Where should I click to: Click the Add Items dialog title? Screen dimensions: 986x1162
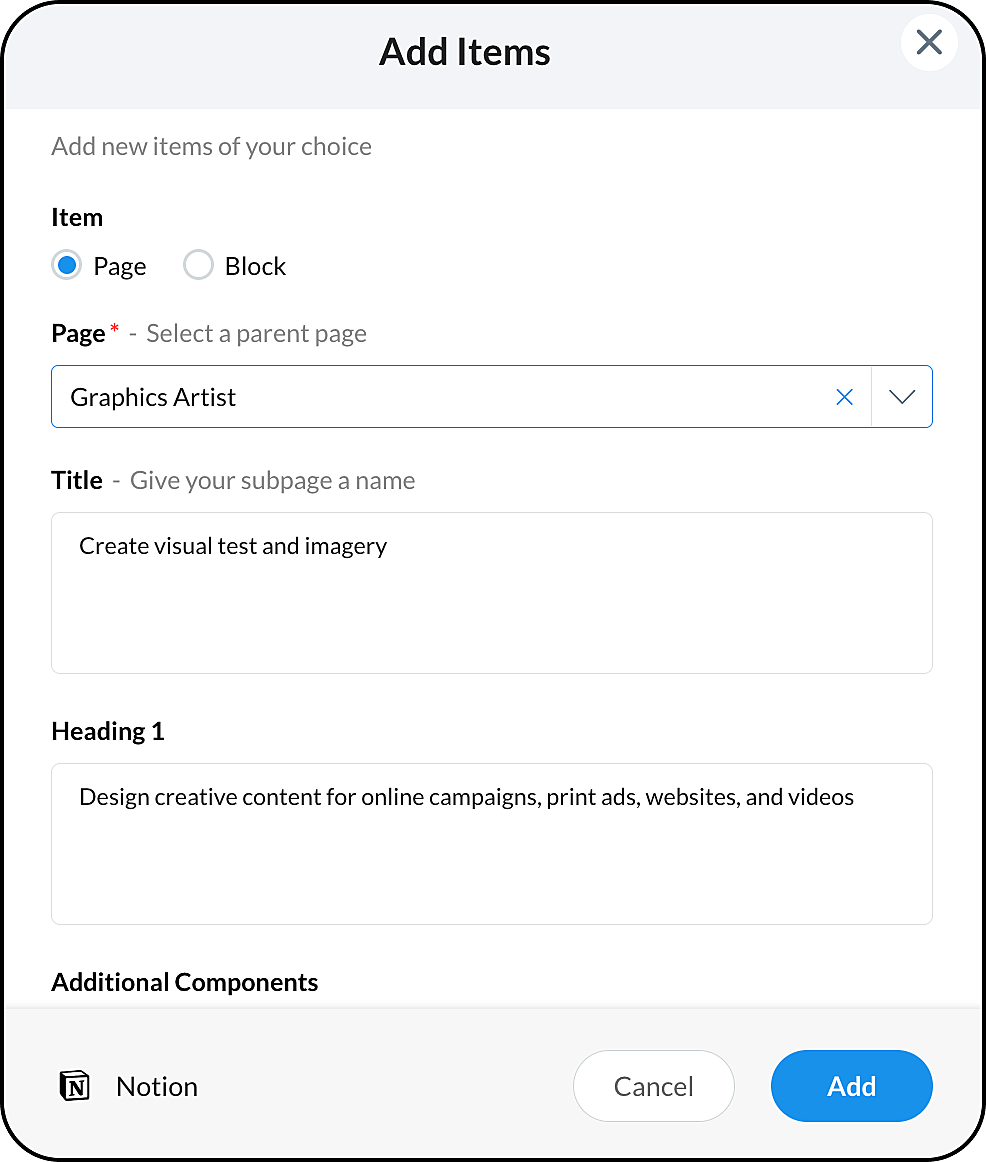pos(465,52)
